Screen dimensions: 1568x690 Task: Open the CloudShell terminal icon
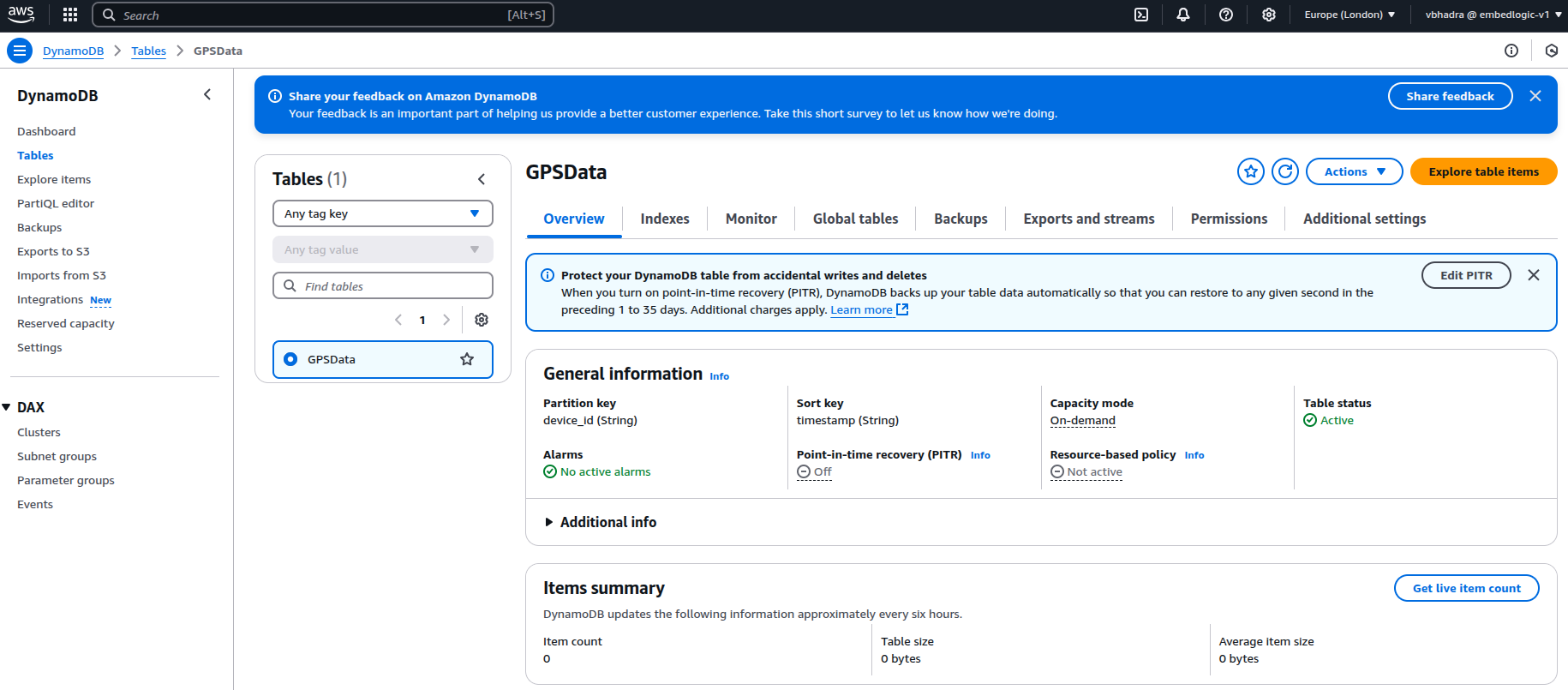(x=1141, y=15)
